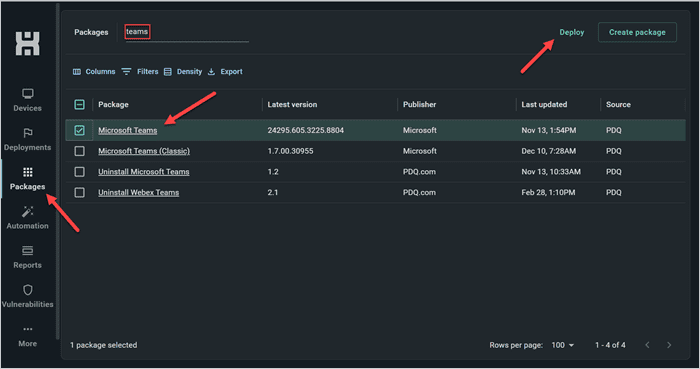Open the Automation wand icon
This screenshot has width=700, height=369.
[28, 211]
